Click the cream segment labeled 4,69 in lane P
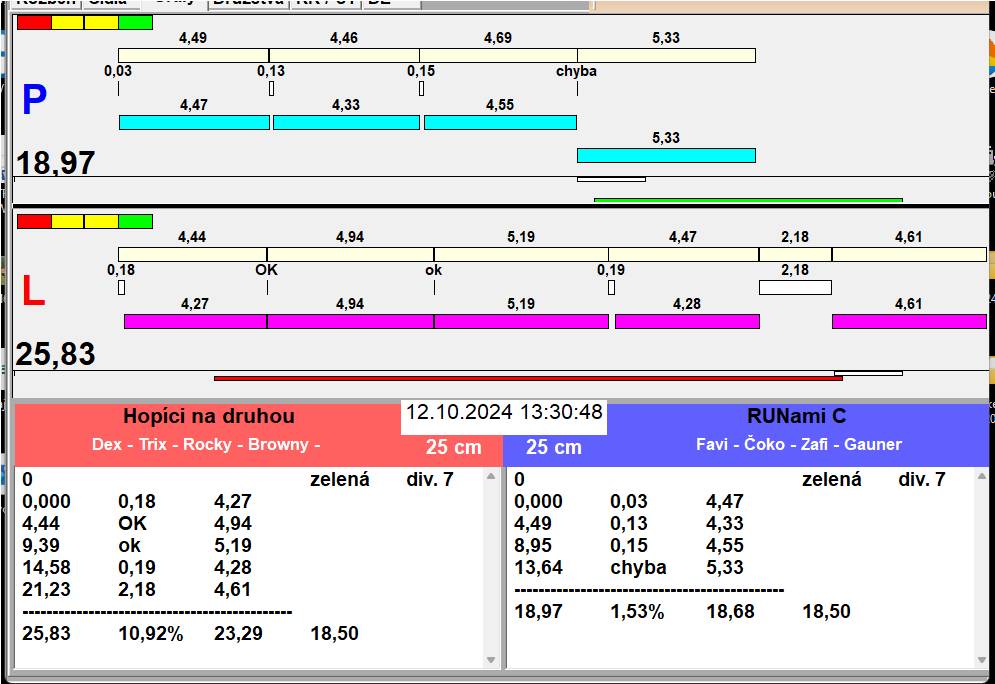 point(498,55)
